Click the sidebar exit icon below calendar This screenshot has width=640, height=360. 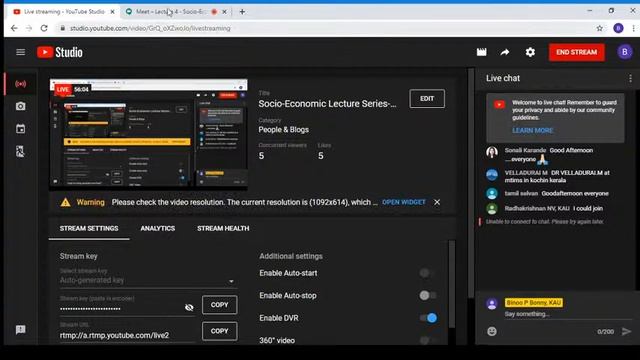pyautogui.click(x=20, y=151)
